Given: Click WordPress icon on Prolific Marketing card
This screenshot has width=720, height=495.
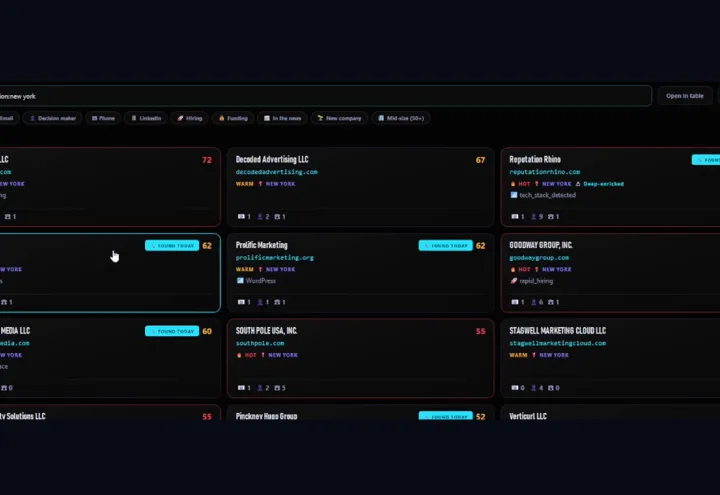Looking at the screenshot, I should pyautogui.click(x=240, y=281).
